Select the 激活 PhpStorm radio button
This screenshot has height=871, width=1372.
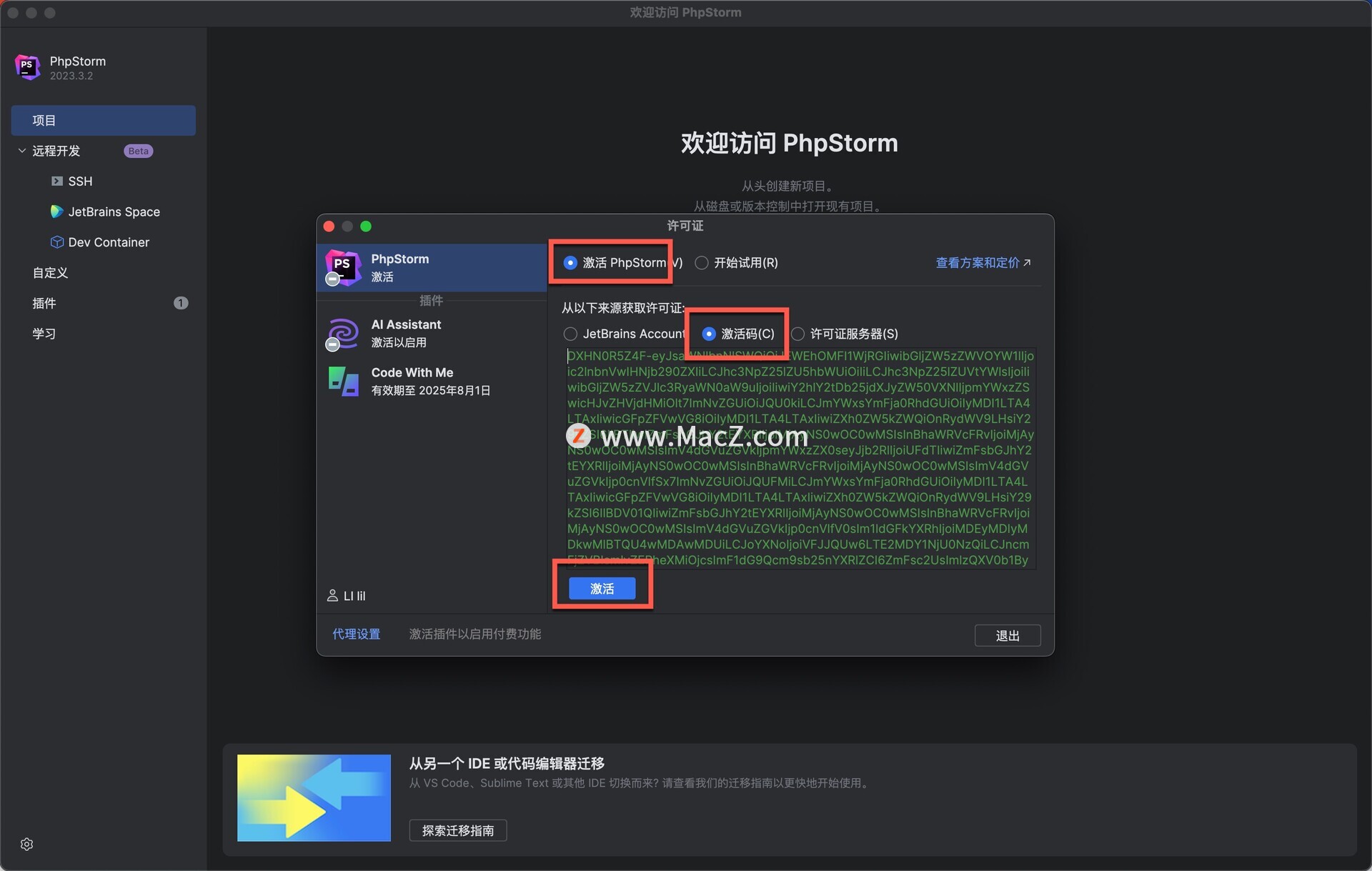click(x=570, y=263)
